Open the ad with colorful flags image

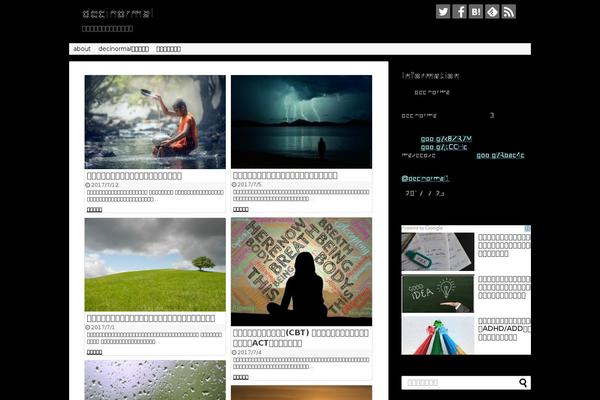pos(438,335)
